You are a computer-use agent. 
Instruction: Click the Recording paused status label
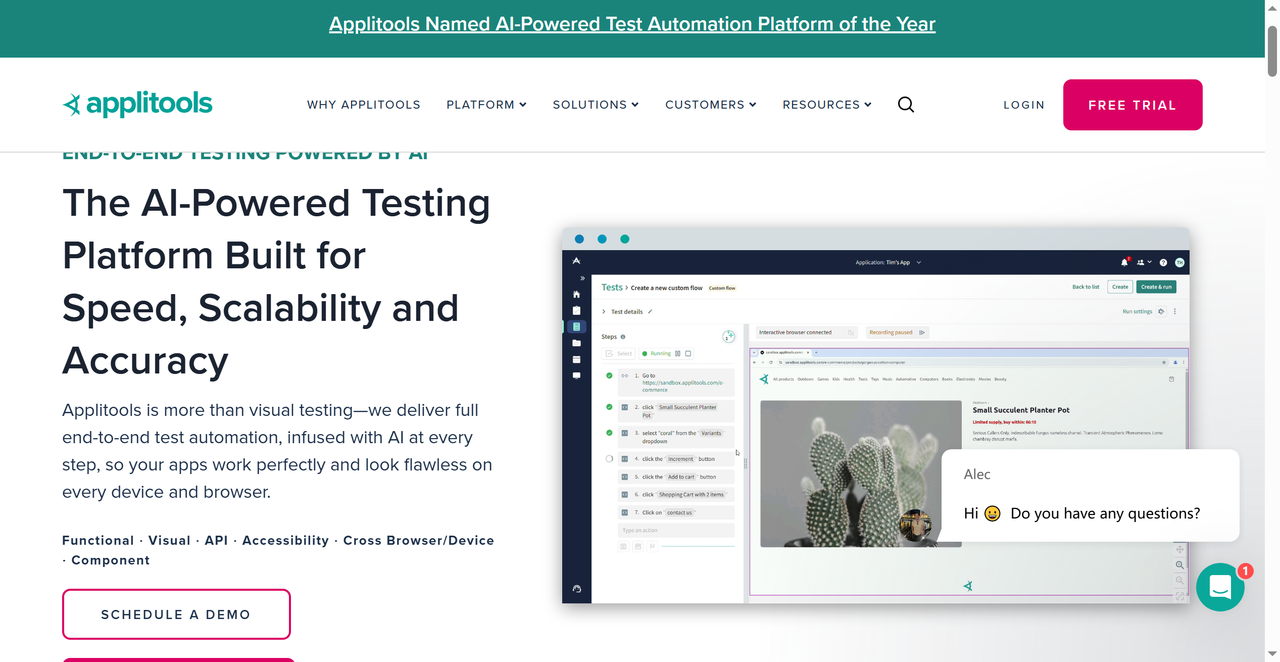(x=890, y=332)
